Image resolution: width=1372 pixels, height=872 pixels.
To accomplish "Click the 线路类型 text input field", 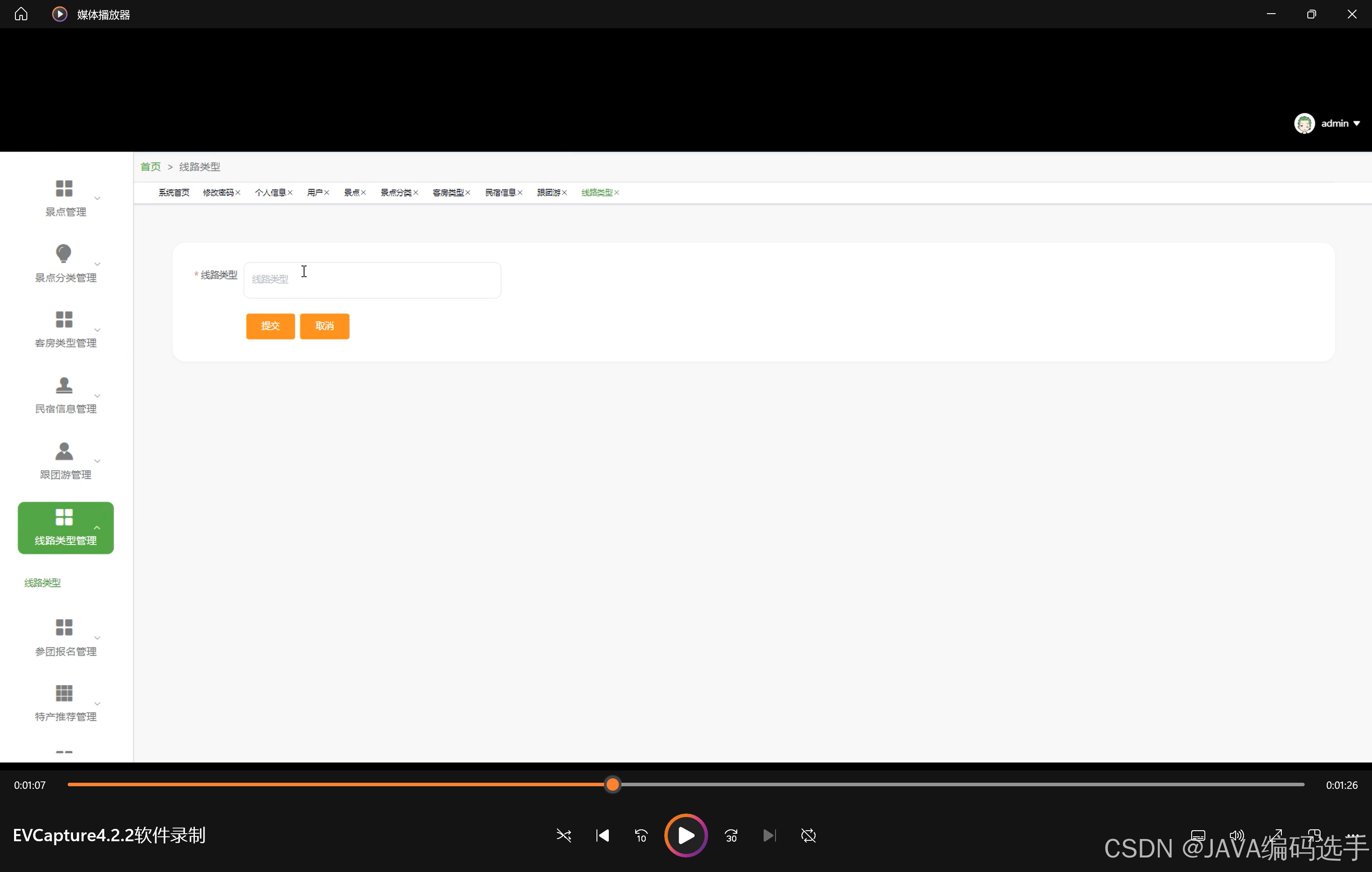I will pyautogui.click(x=372, y=279).
